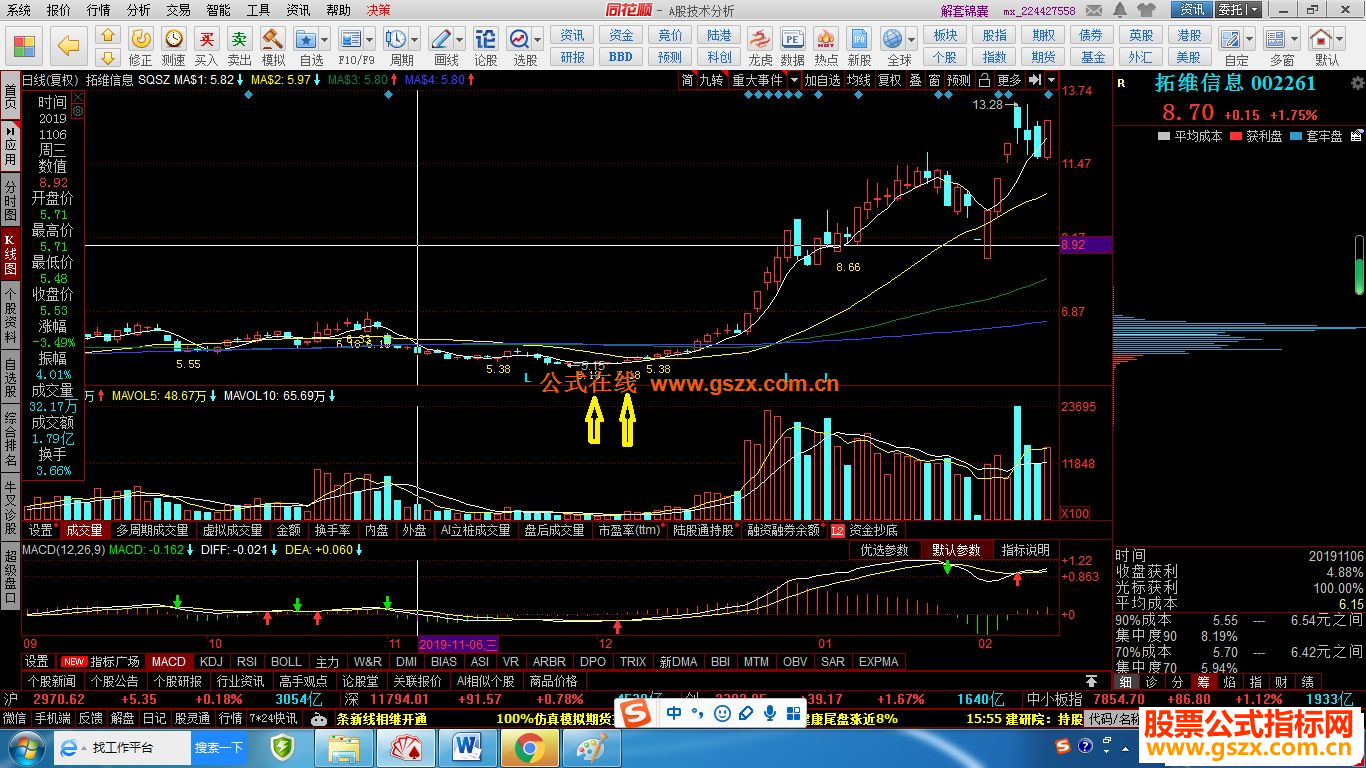Image resolution: width=1366 pixels, height=768 pixels.
Task: Expand the 自选 dropdown arrow
Action: pyautogui.click(x=325, y=39)
